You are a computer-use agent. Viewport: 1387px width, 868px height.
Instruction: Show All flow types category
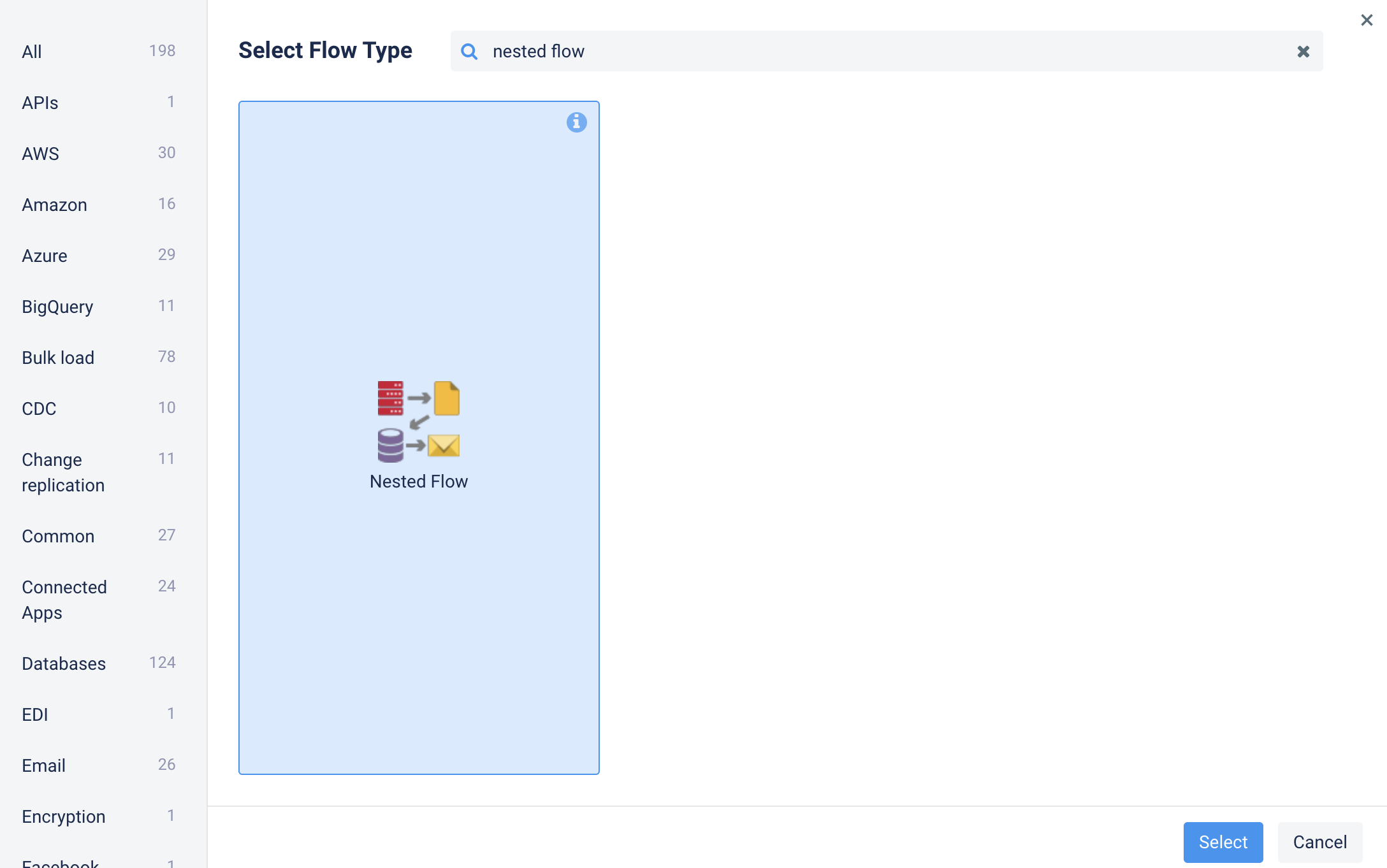tap(32, 52)
